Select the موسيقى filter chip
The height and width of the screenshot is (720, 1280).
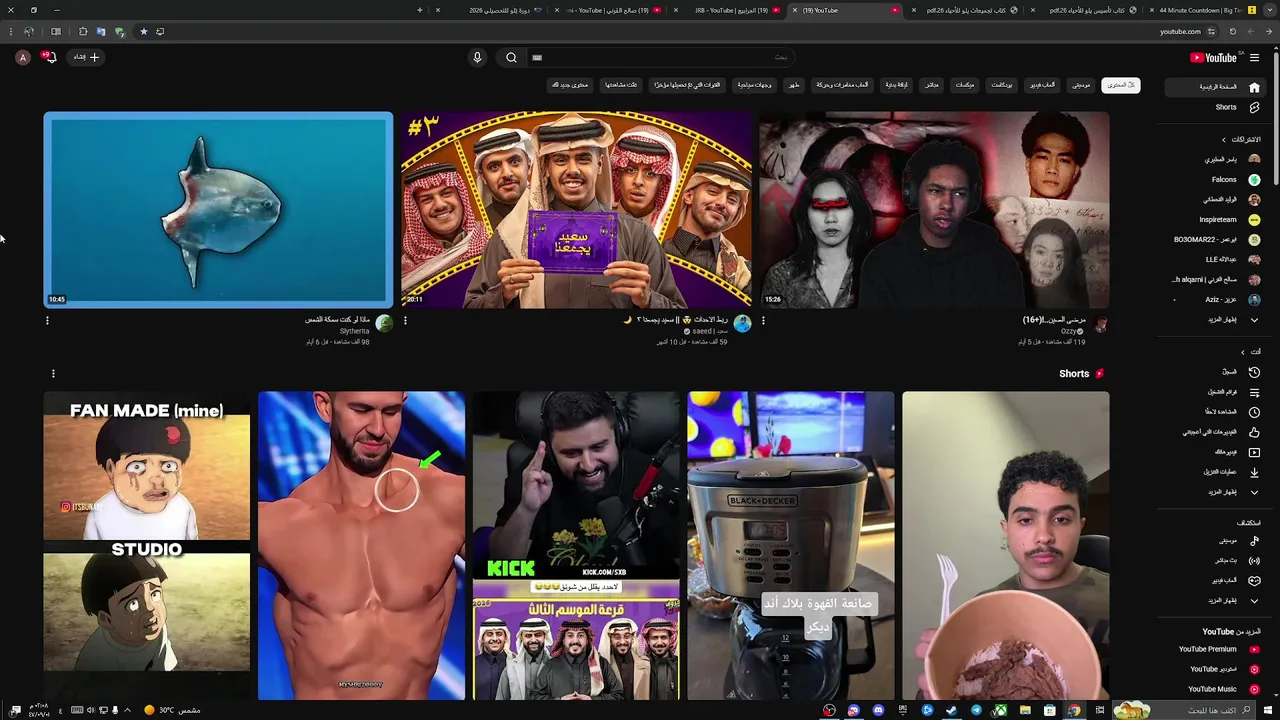1082,85
